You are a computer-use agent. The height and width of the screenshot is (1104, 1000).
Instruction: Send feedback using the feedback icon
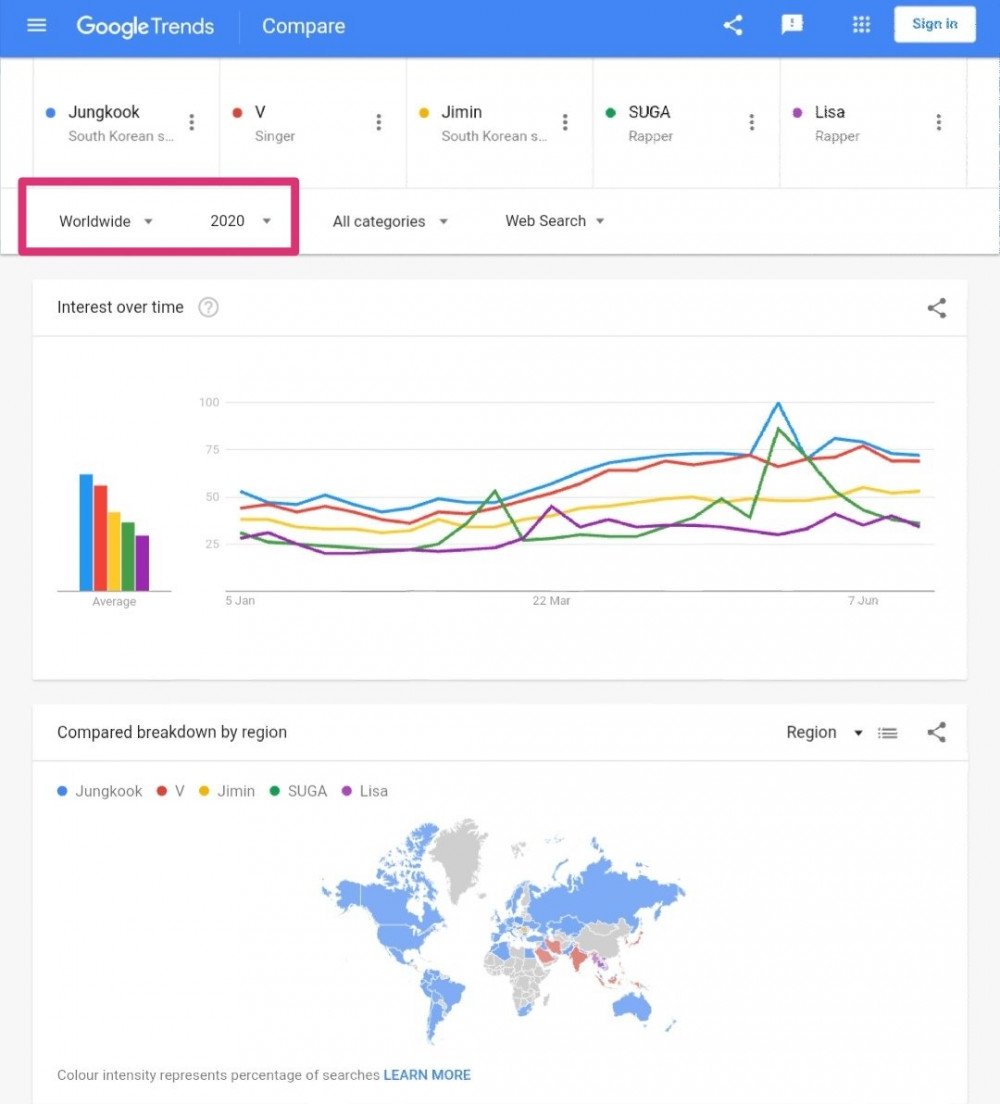792,25
